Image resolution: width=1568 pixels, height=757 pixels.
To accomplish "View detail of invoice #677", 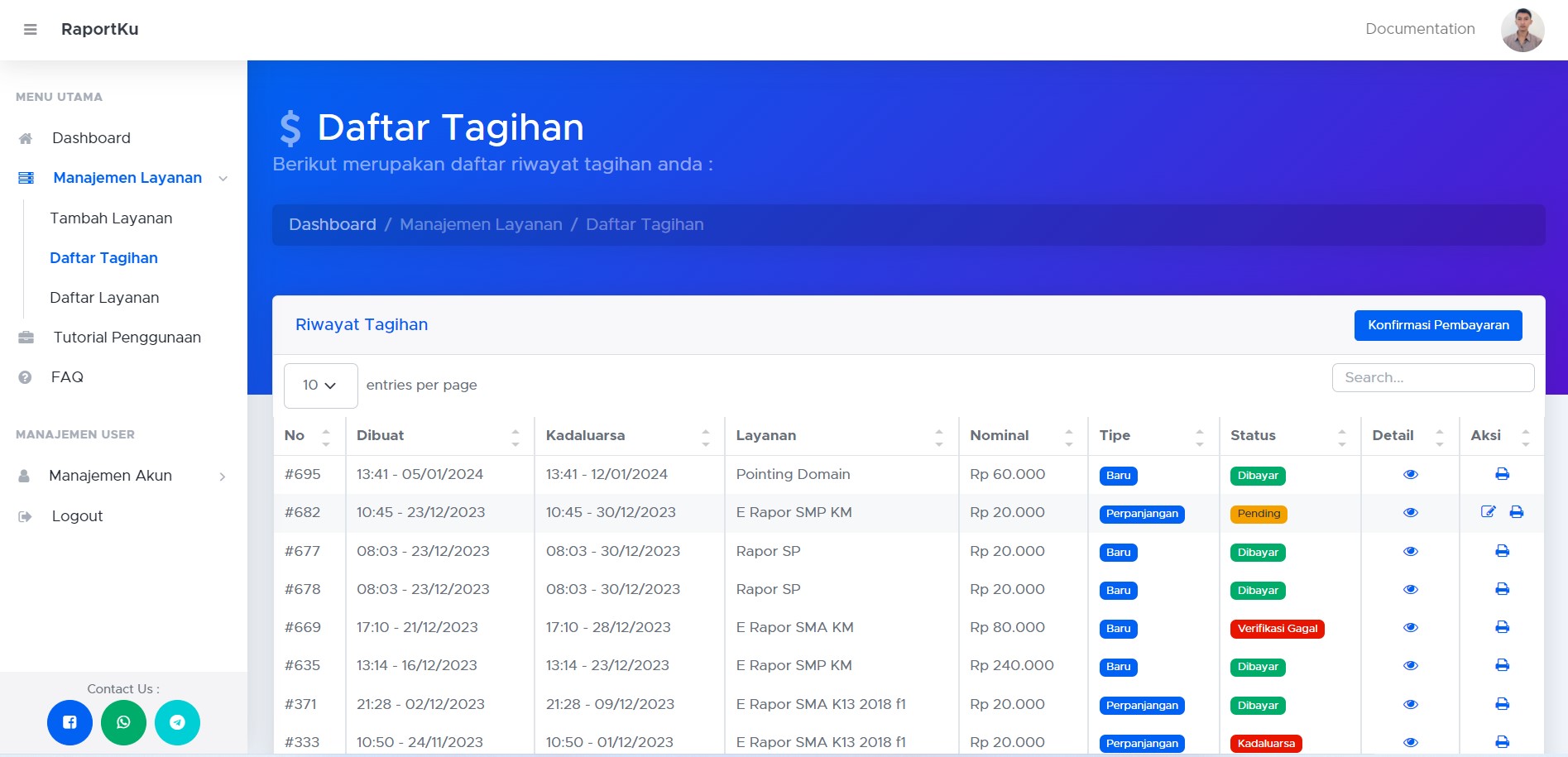I will pos(1411,552).
